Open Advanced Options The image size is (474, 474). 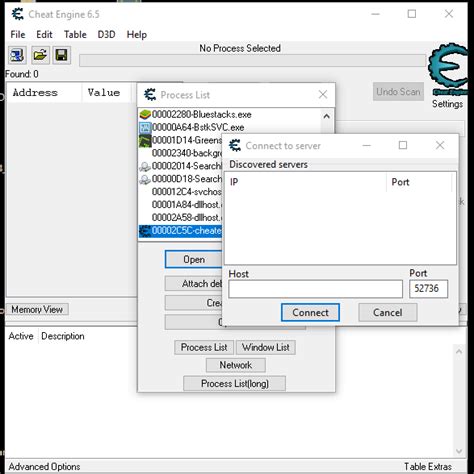(44, 466)
